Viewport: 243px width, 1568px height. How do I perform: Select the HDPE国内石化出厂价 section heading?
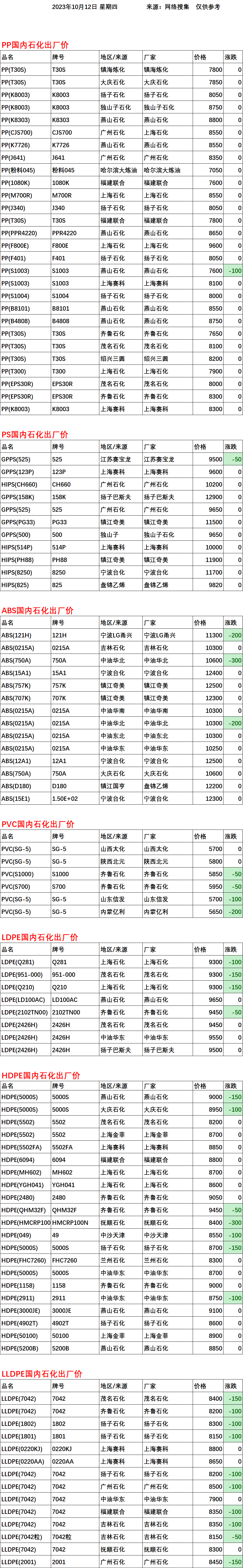[41, 1075]
